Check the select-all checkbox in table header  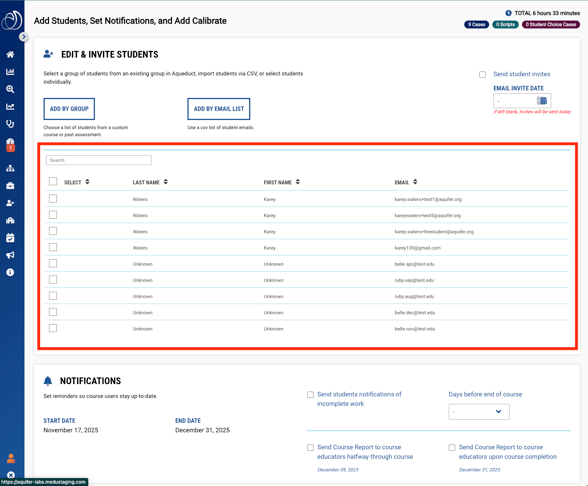point(53,182)
